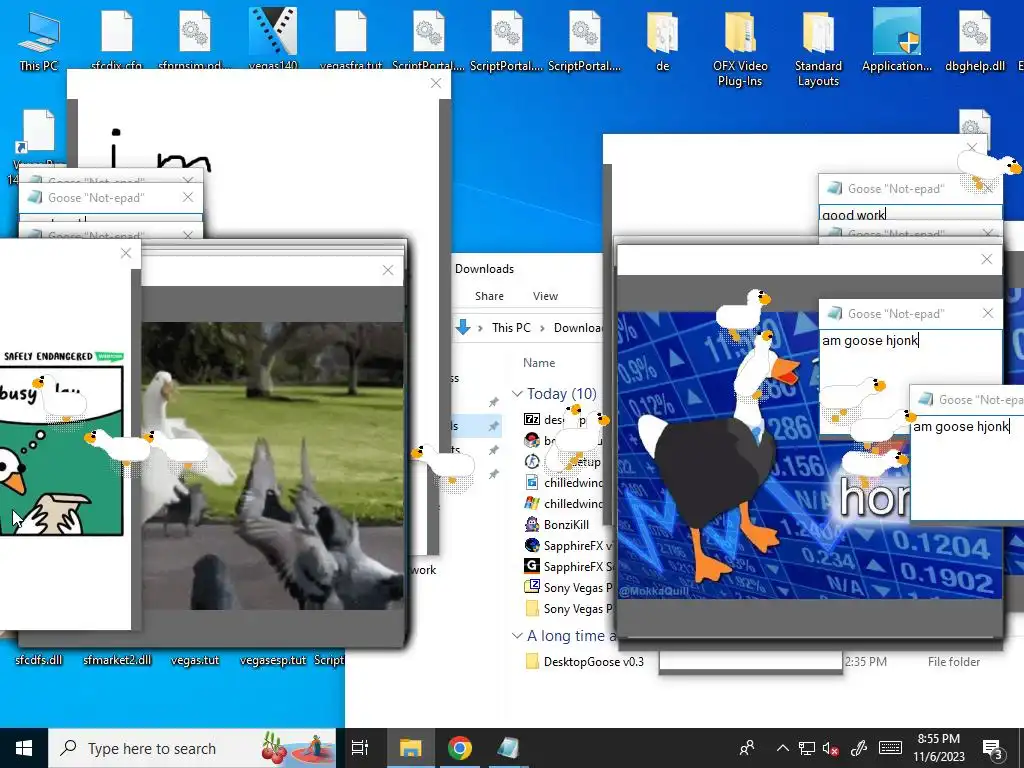The height and width of the screenshot is (768, 1024).
Task: Open the OFX Video Plug-Ins folder
Action: (740, 47)
